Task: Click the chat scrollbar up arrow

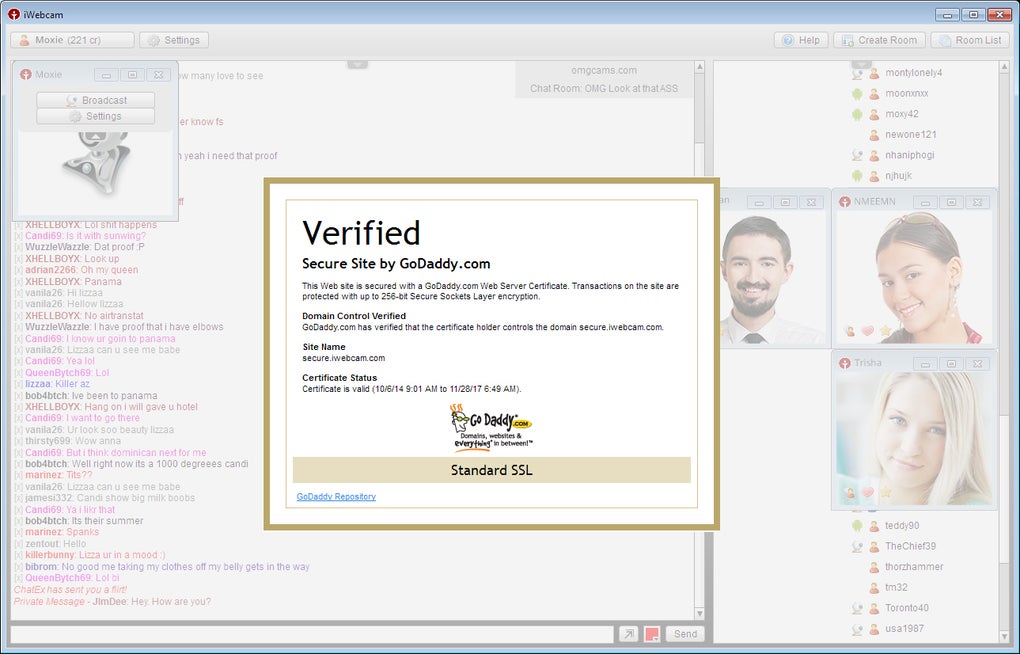Action: [x=699, y=67]
